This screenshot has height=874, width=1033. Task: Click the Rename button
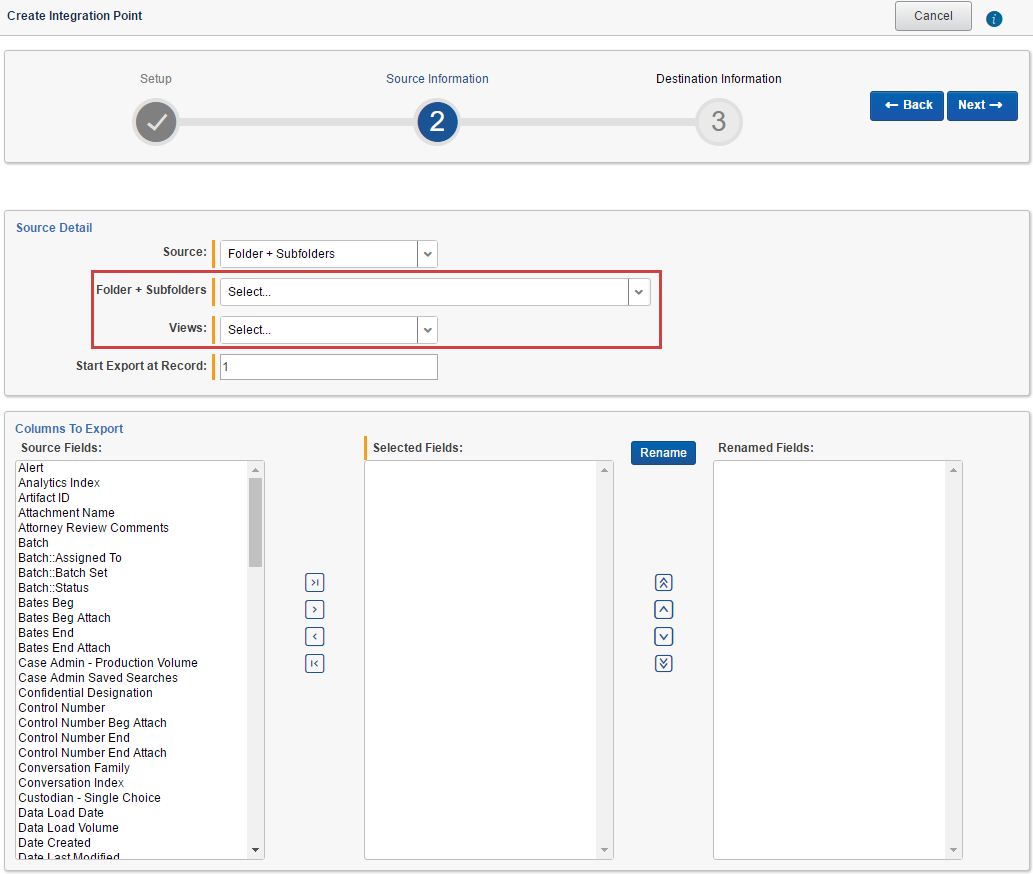(x=663, y=452)
